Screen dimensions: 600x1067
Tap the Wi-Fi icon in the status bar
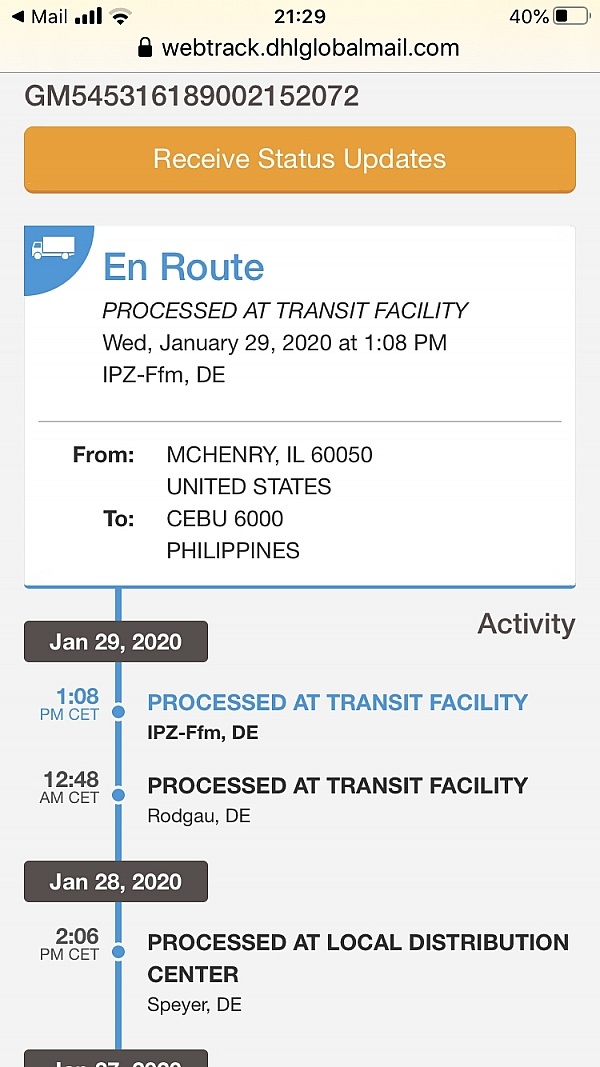[121, 16]
